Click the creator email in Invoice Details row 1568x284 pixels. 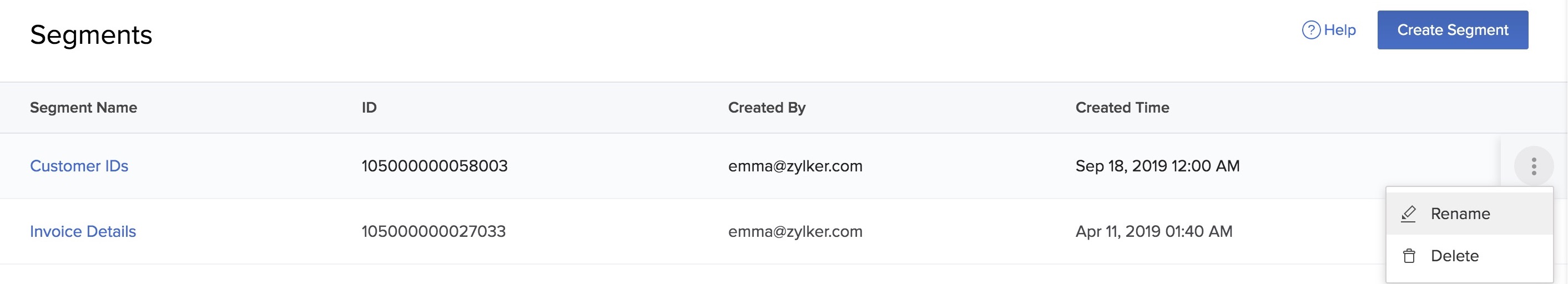tap(795, 232)
